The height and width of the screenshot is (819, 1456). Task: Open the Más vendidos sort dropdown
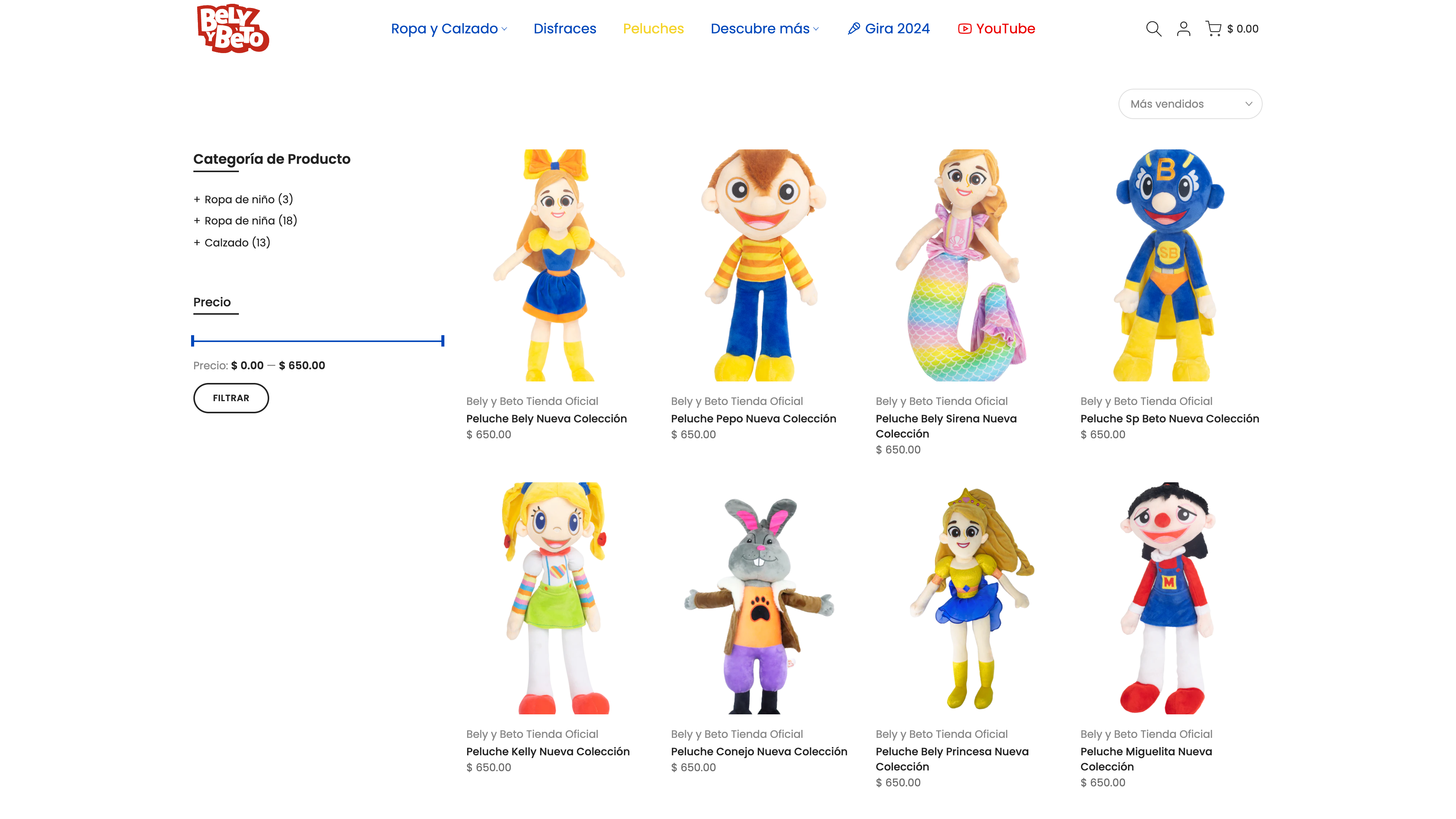point(1190,104)
